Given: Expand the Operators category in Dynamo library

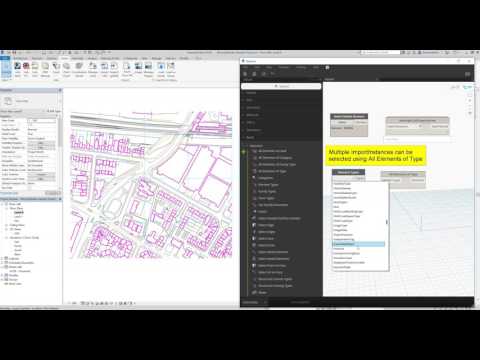Looking at the screenshot, I should point(254,130).
